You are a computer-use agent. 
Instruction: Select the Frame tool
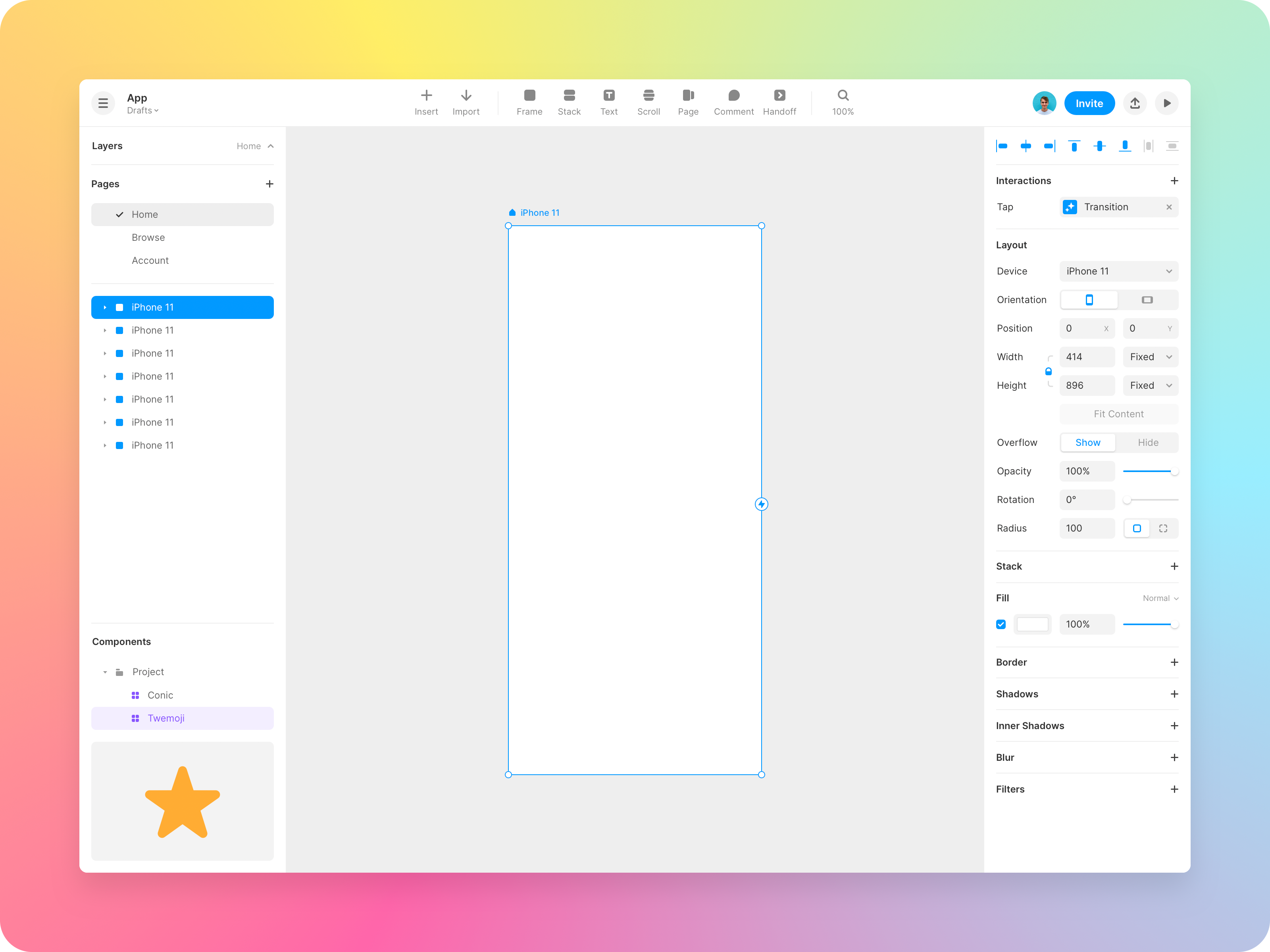[529, 103]
